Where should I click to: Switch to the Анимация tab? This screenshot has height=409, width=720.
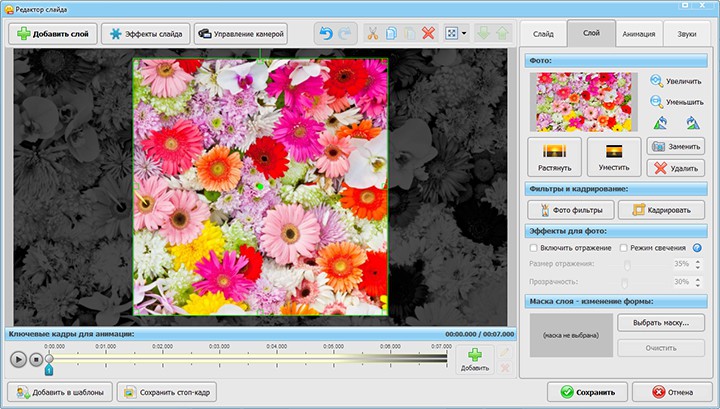[x=639, y=34]
